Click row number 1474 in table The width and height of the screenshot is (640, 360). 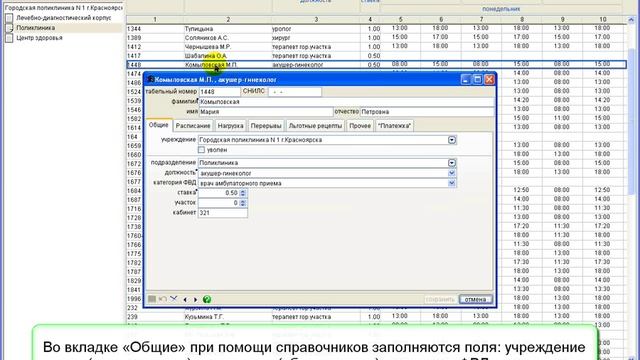pos(134,74)
